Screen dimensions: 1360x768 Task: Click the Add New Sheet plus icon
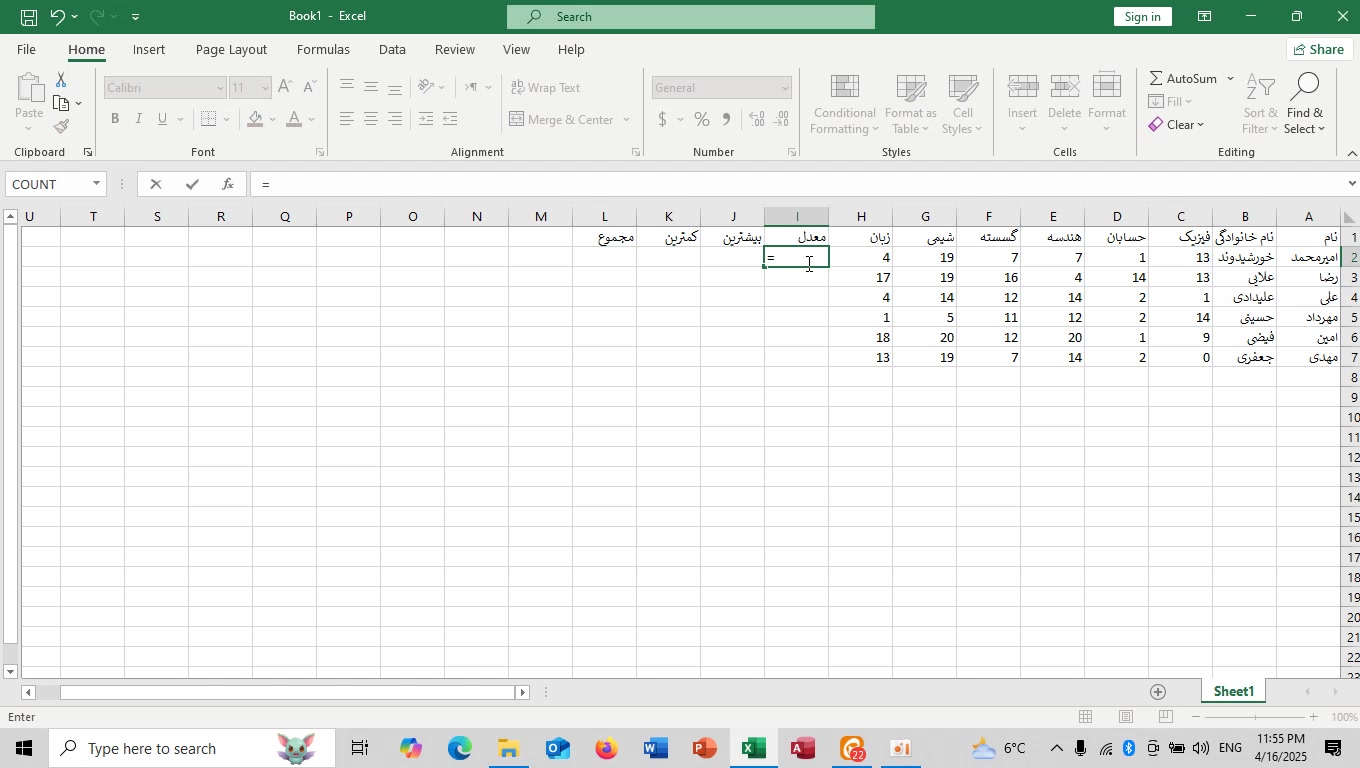[1158, 692]
